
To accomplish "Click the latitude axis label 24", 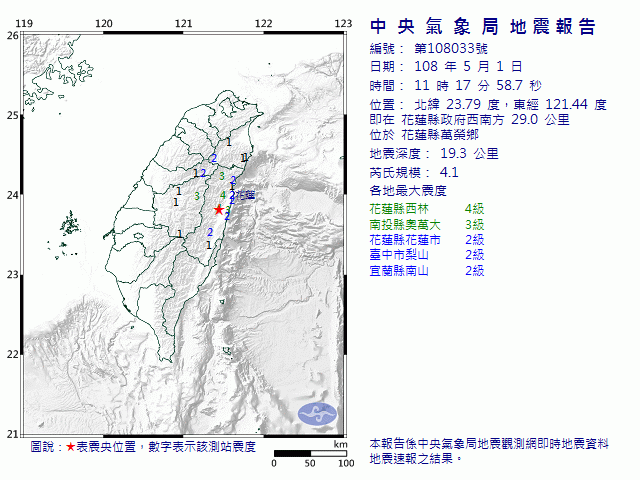I will (x=12, y=195).
